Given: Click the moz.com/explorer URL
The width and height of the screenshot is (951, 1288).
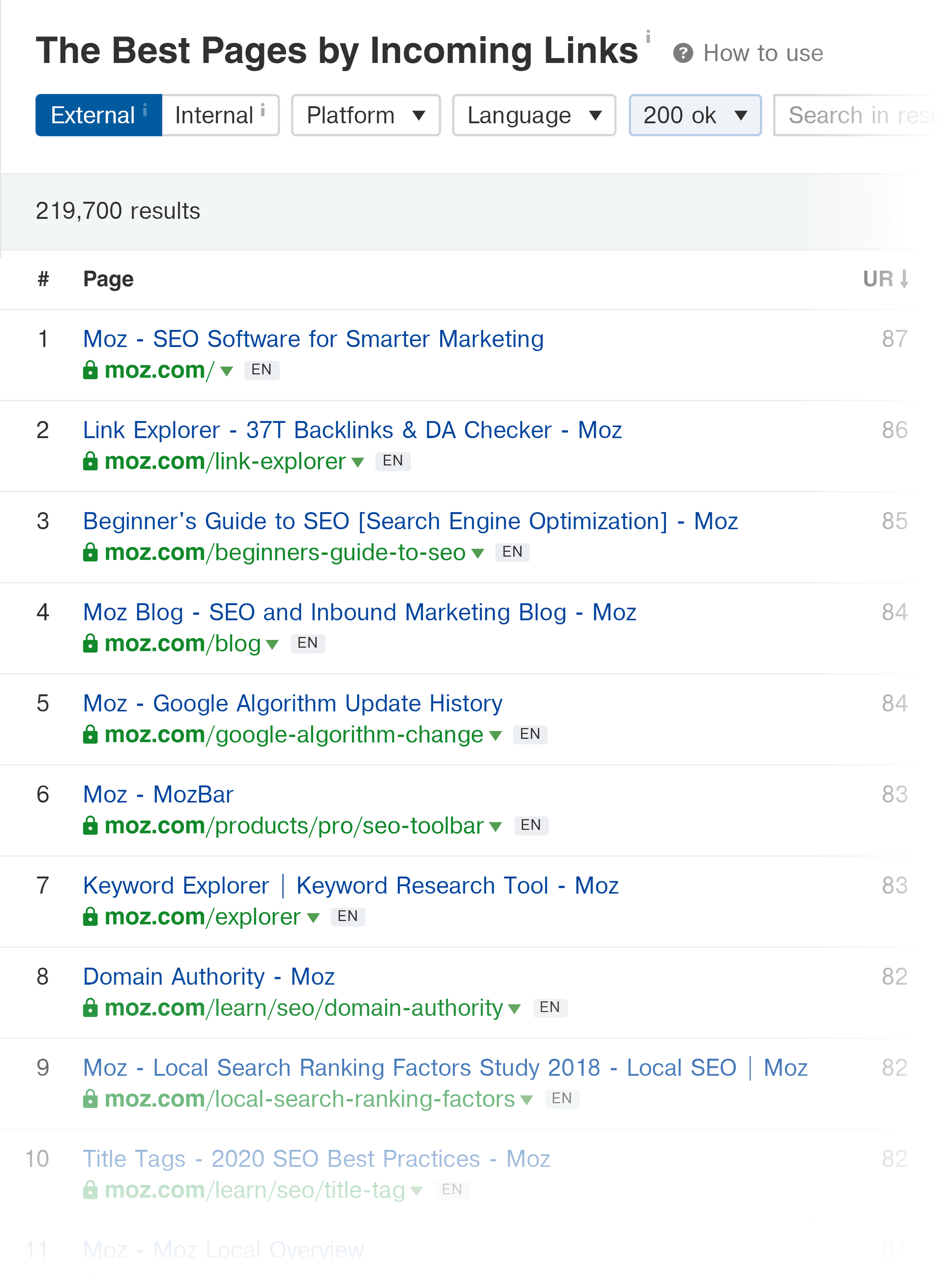Looking at the screenshot, I should (203, 917).
